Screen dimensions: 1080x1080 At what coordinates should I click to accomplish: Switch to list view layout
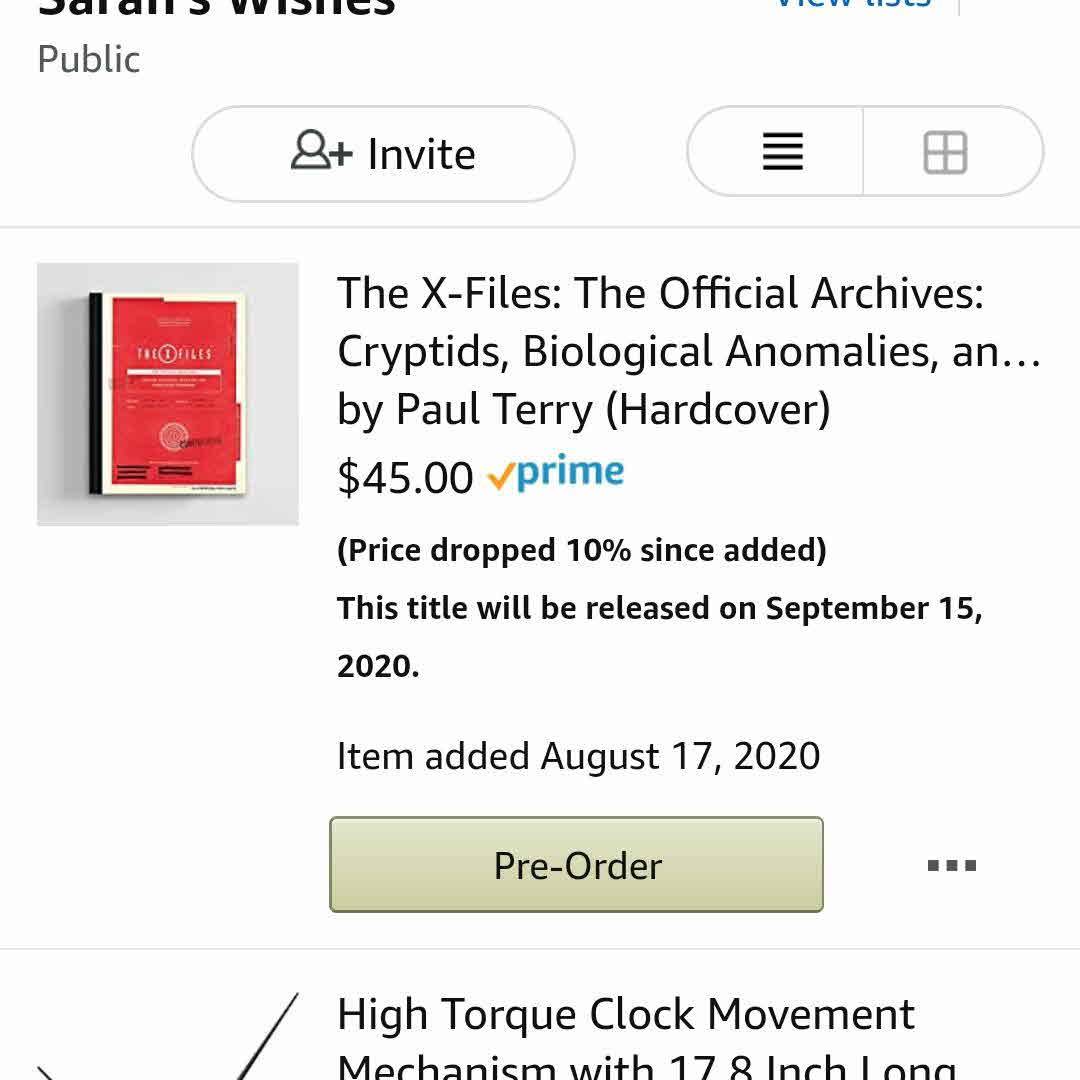click(782, 152)
